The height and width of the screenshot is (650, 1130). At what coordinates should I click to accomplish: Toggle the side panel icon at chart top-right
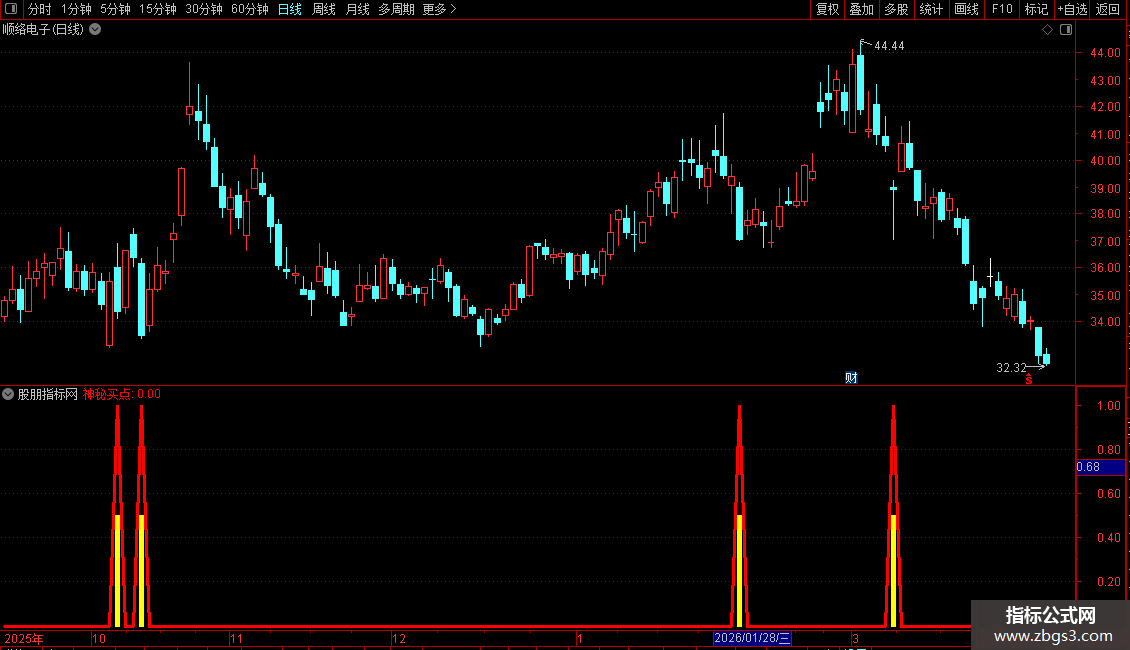(x=1066, y=30)
